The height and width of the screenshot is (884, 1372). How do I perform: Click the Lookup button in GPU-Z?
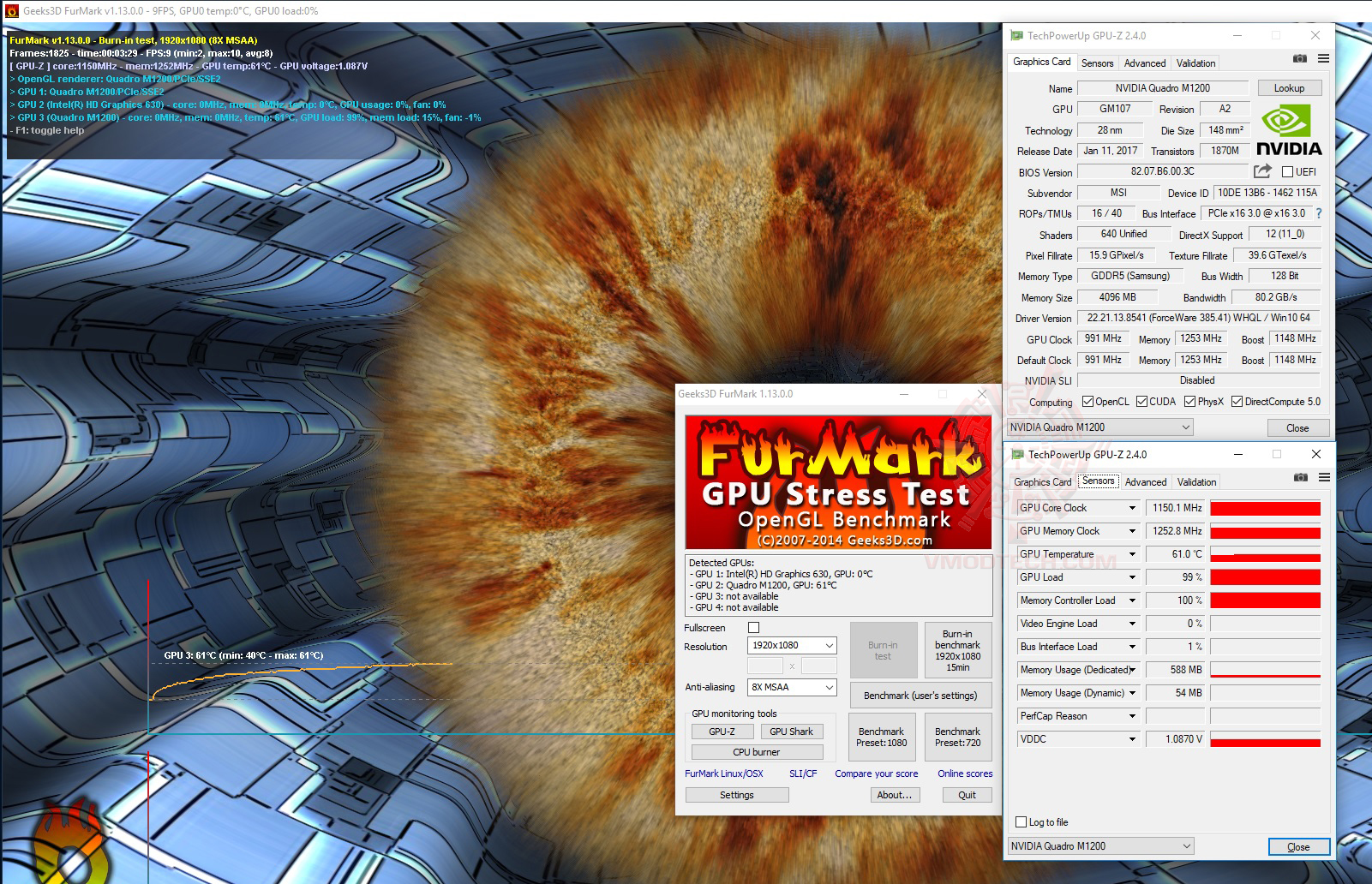point(1289,88)
